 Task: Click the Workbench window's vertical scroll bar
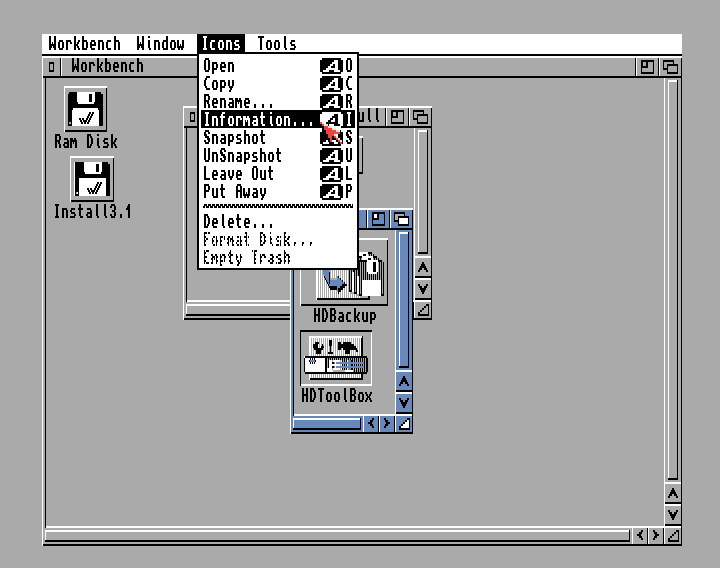point(673,280)
